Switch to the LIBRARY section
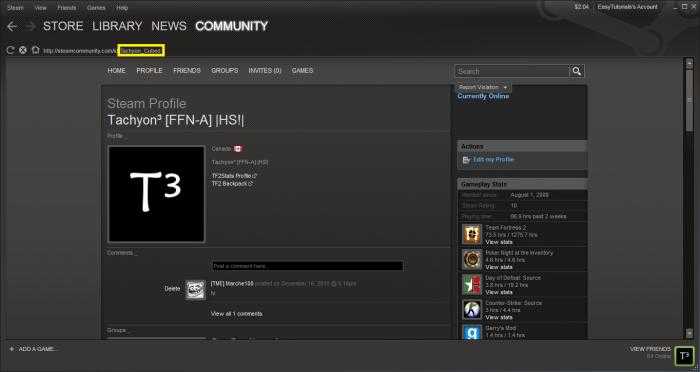700x372 pixels. pos(117,26)
